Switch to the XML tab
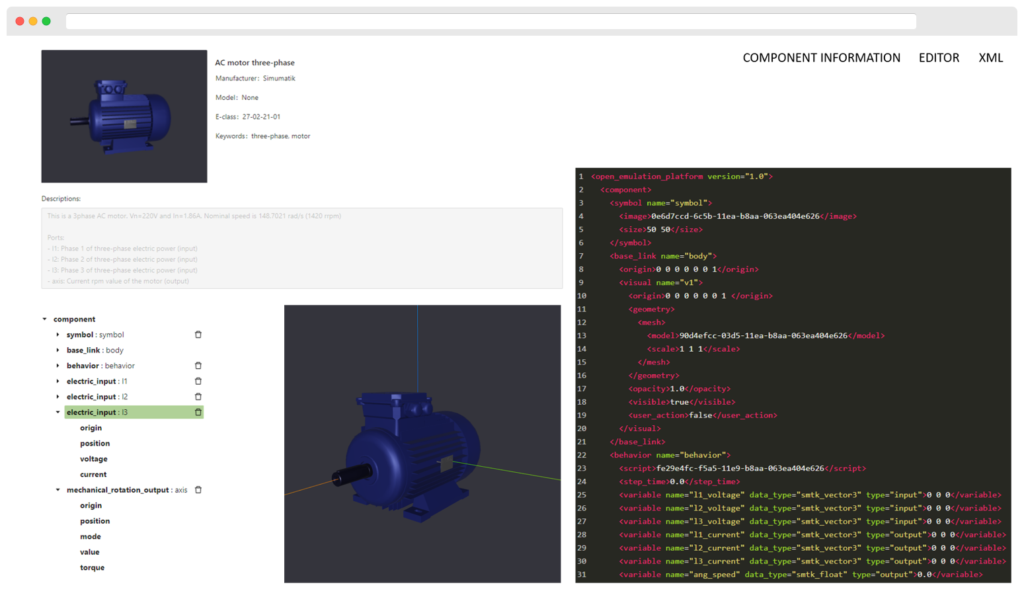Screen dimensions: 1024x607 pyautogui.click(x=990, y=58)
